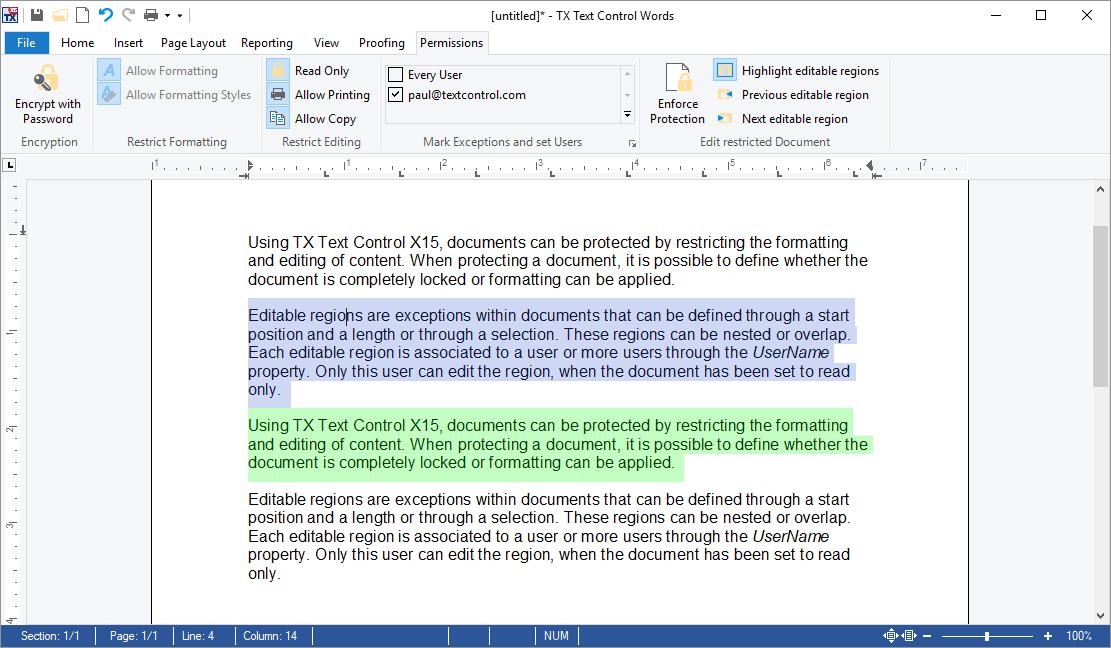The image size is (1111, 648).
Task: Click Next editable region label
Action: [x=794, y=119]
